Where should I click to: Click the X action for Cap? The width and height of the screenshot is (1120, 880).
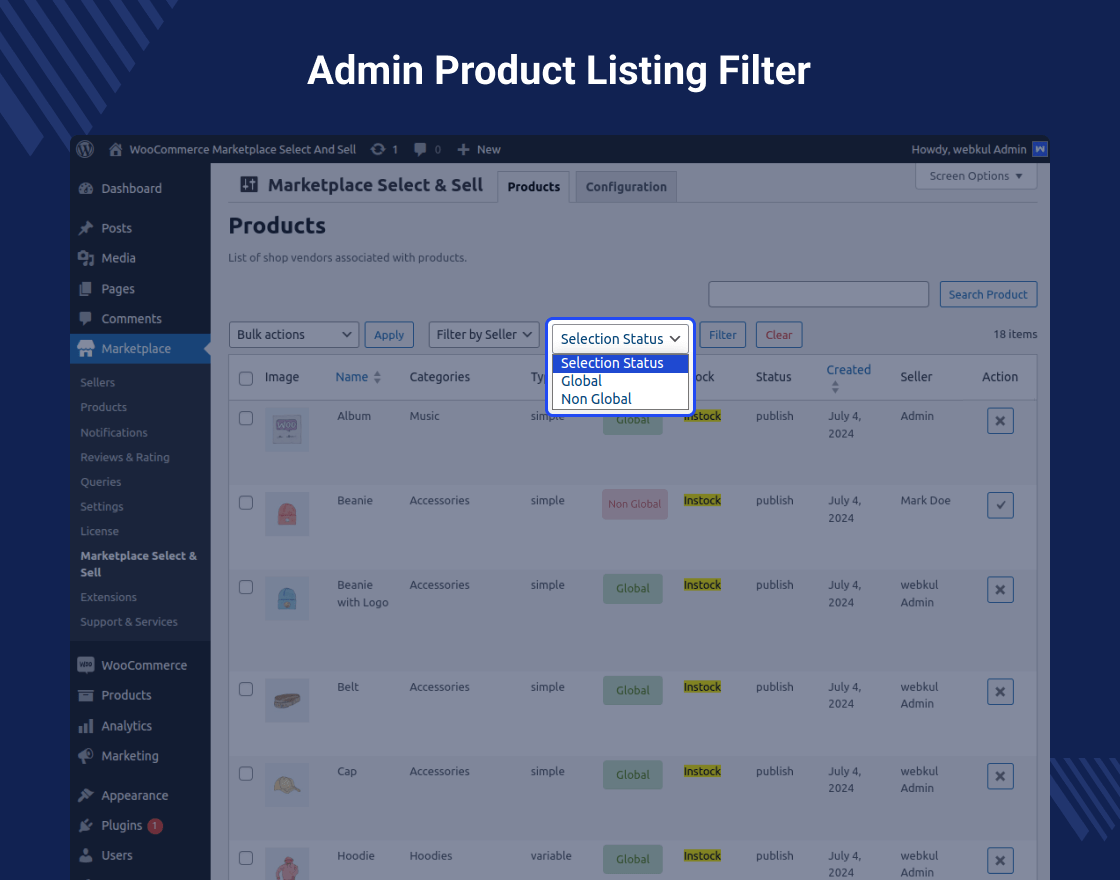pos(1000,776)
